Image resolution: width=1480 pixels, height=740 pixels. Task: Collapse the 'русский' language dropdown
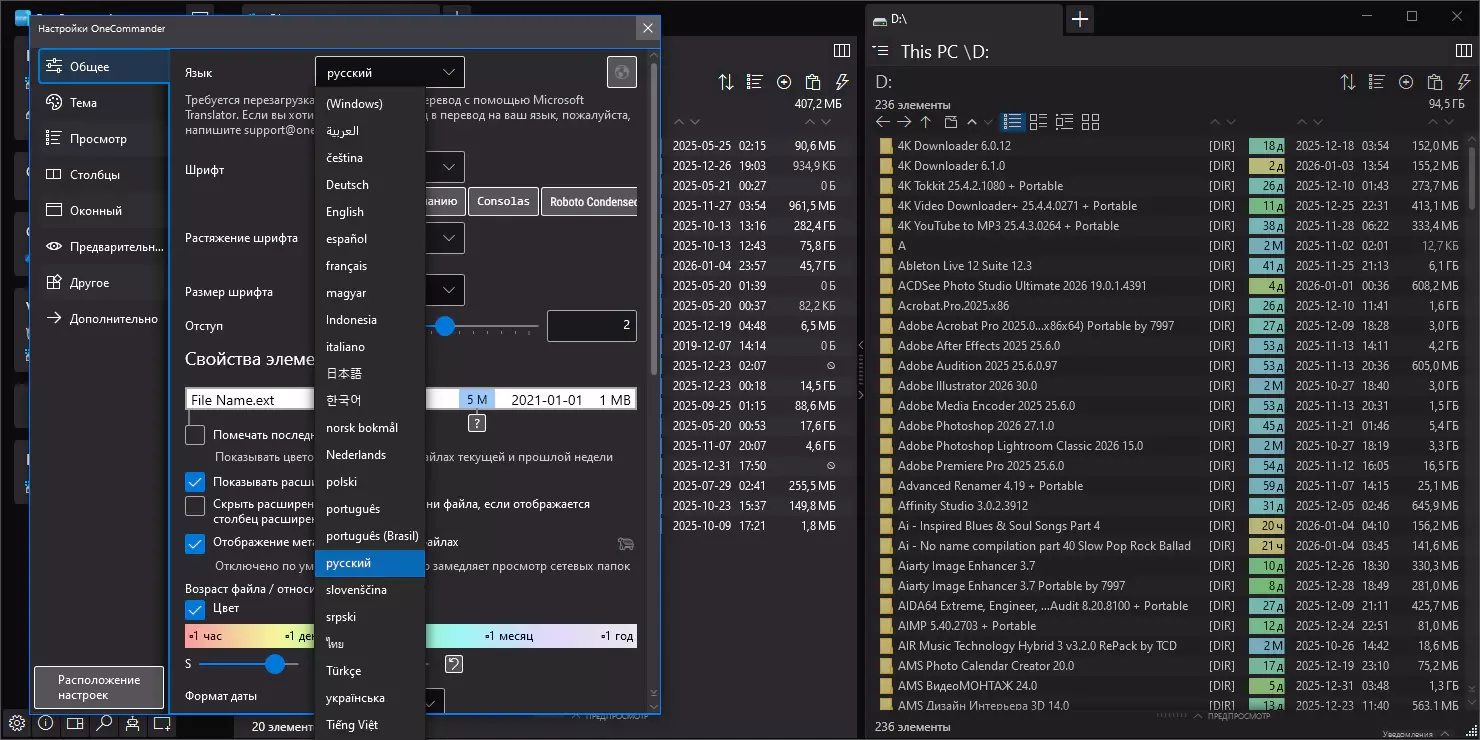pos(449,72)
